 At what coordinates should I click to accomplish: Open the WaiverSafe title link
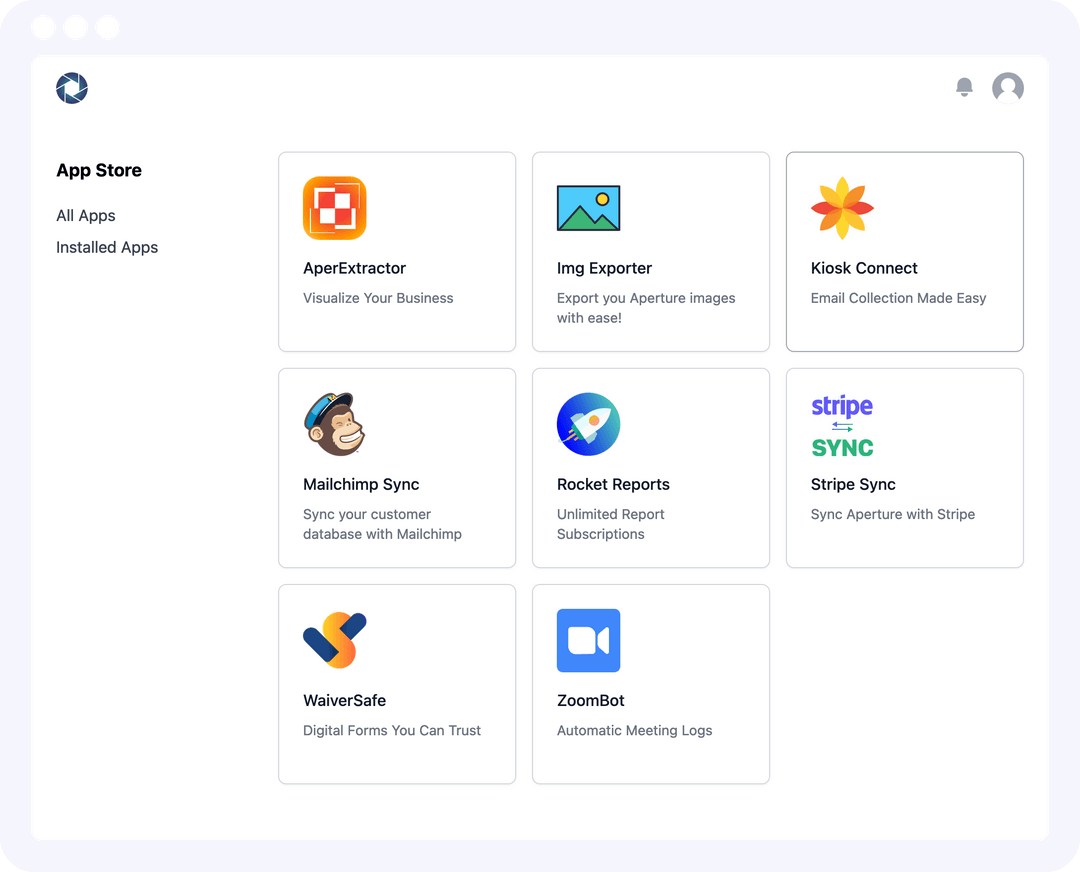344,700
